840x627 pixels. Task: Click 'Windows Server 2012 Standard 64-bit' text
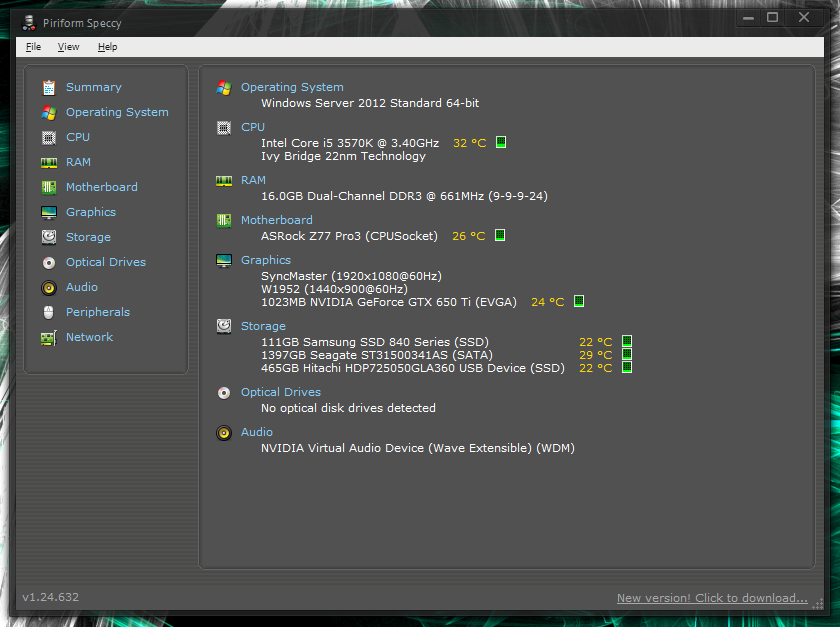pos(370,103)
